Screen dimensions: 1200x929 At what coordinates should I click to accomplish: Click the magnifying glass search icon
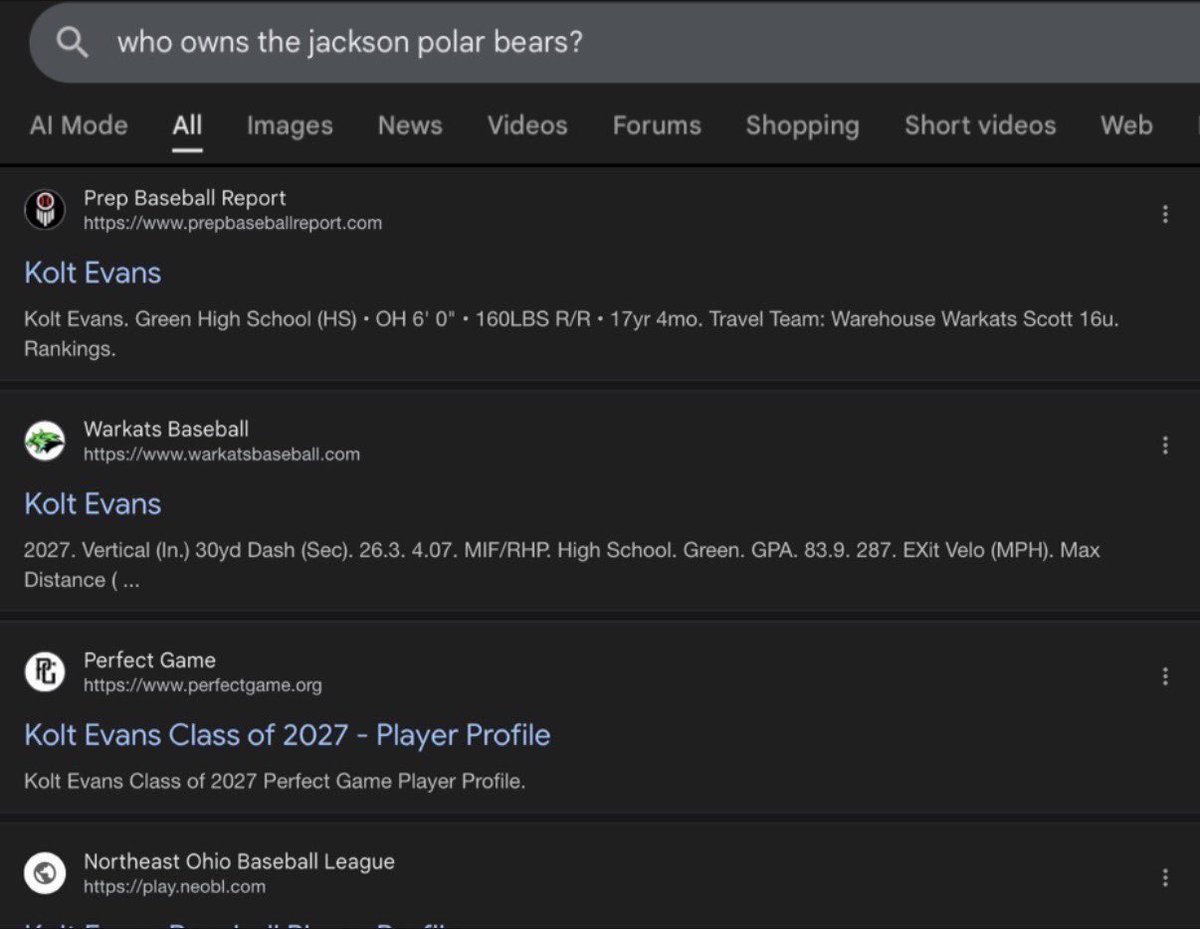click(x=72, y=42)
